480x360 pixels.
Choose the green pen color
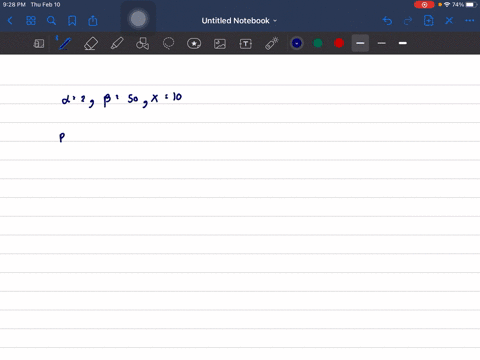click(318, 43)
